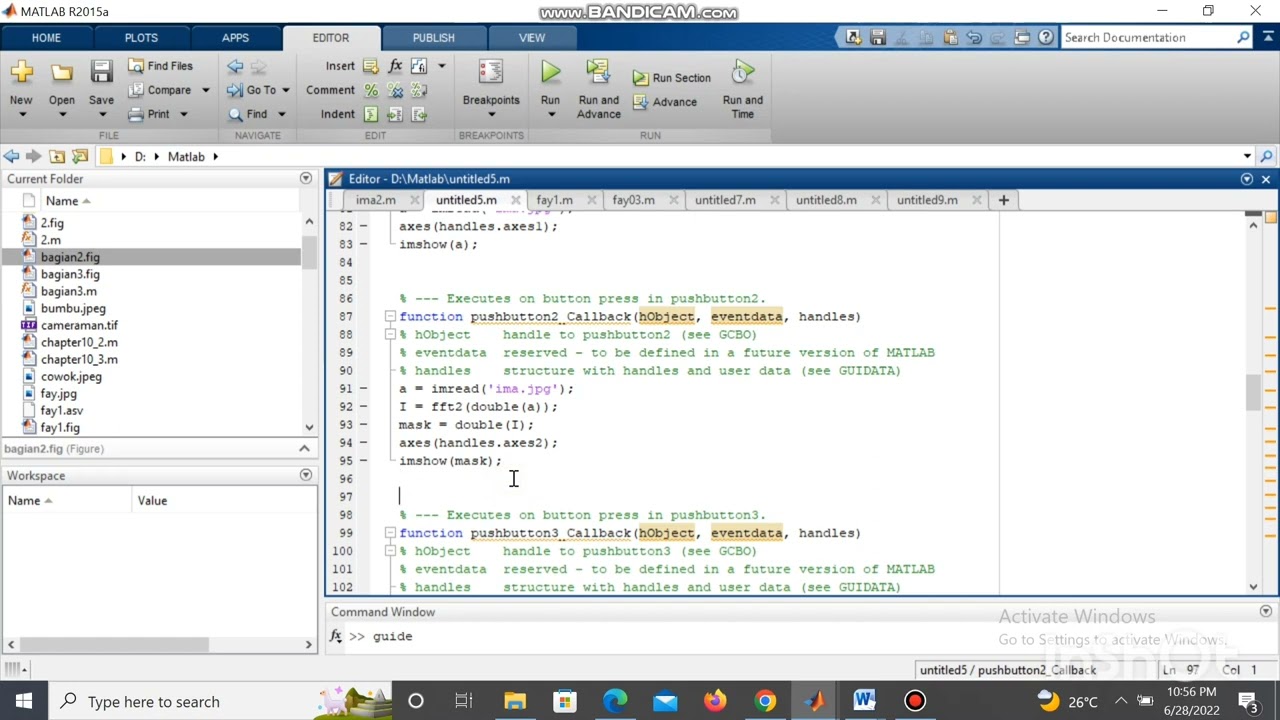Collapse pushbutton2_Callback function at line 87
The width and height of the screenshot is (1280, 720).
(x=391, y=317)
